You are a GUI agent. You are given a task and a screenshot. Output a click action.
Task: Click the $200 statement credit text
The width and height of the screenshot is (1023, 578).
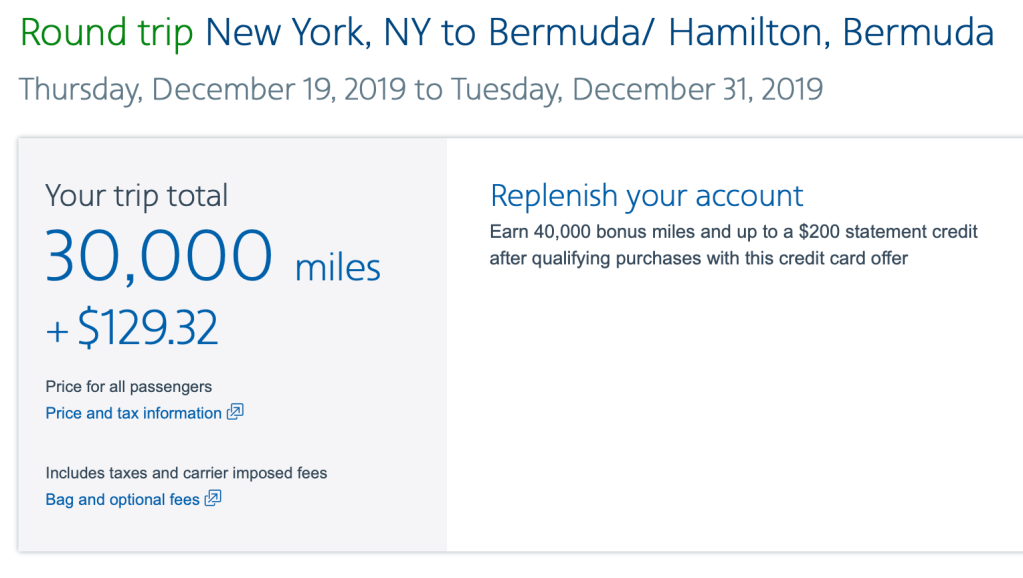coord(874,232)
